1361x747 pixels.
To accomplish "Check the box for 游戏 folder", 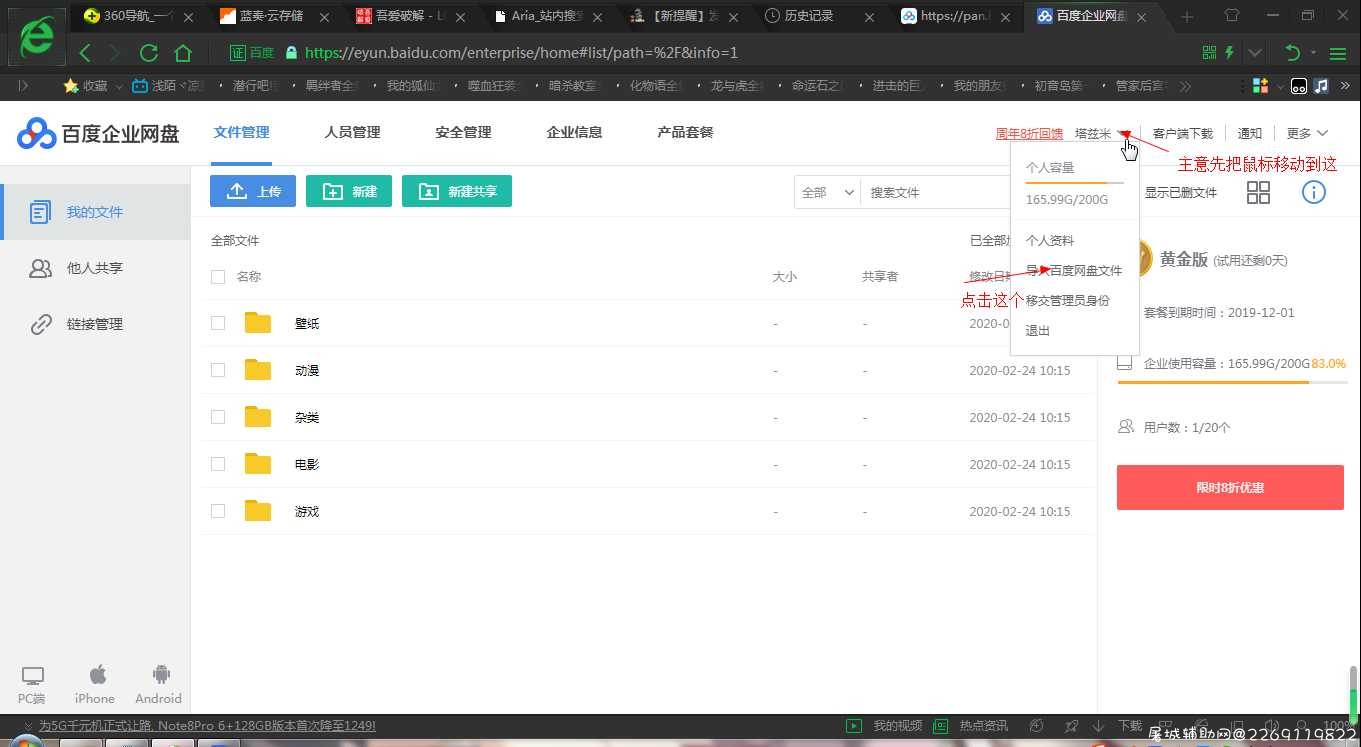I will tap(218, 511).
